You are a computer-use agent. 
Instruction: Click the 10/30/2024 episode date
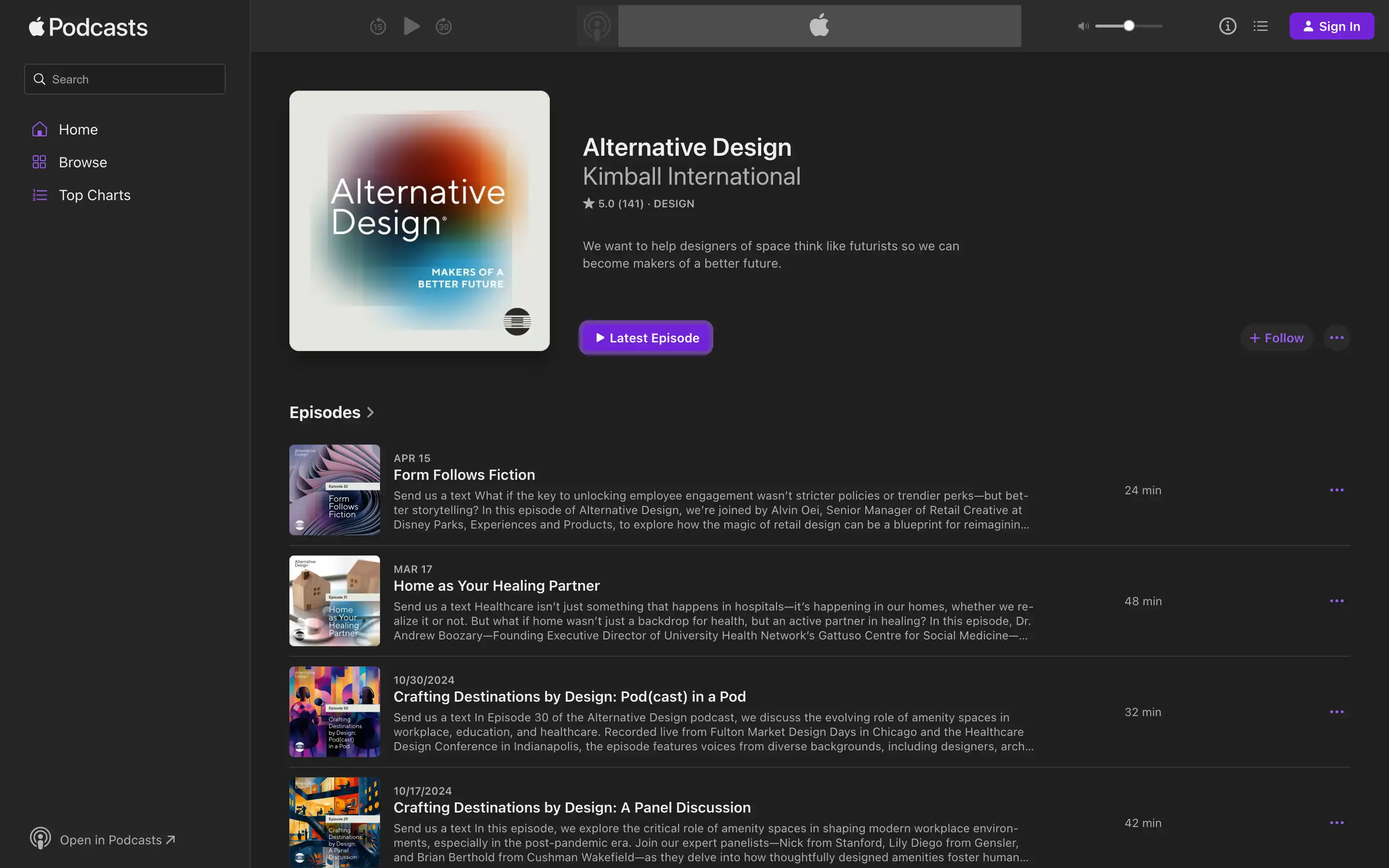pyautogui.click(x=423, y=680)
